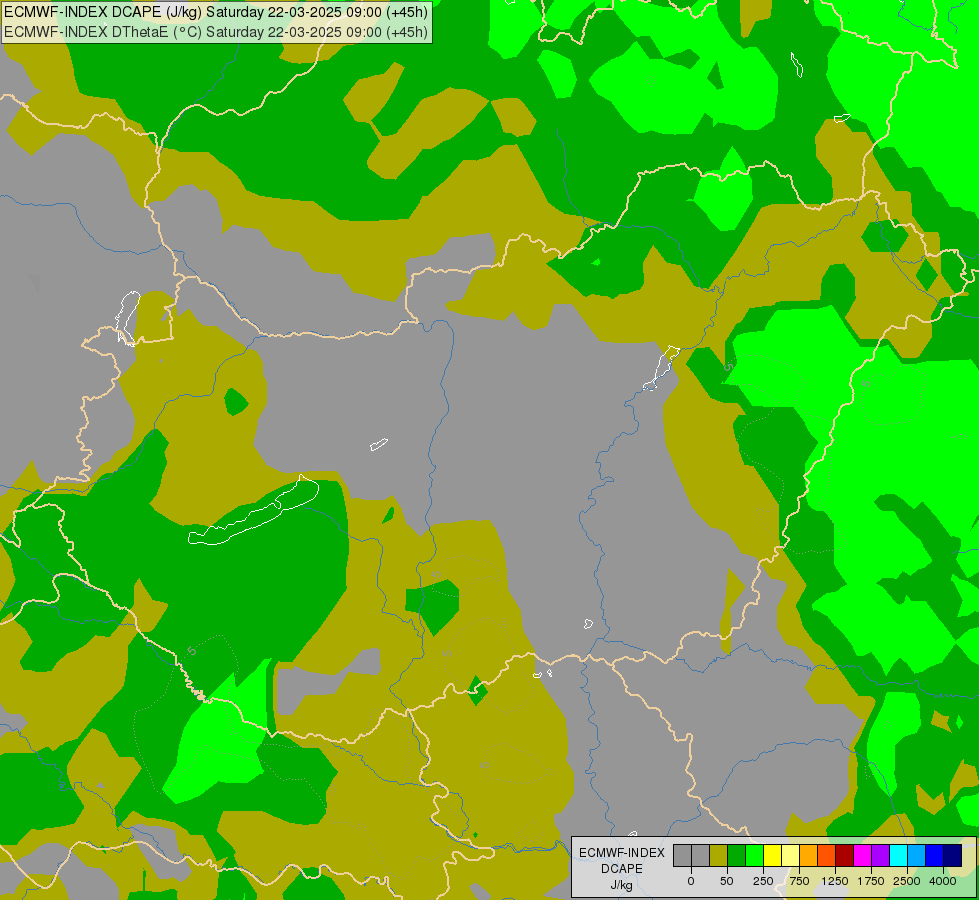Image resolution: width=979 pixels, height=900 pixels.
Task: Click the legend value 1750
Action: (x=871, y=881)
